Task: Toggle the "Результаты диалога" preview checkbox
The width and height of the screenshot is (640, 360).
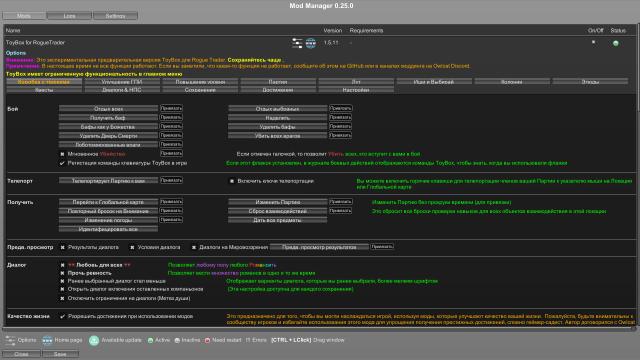Action: pyautogui.click(x=62, y=247)
